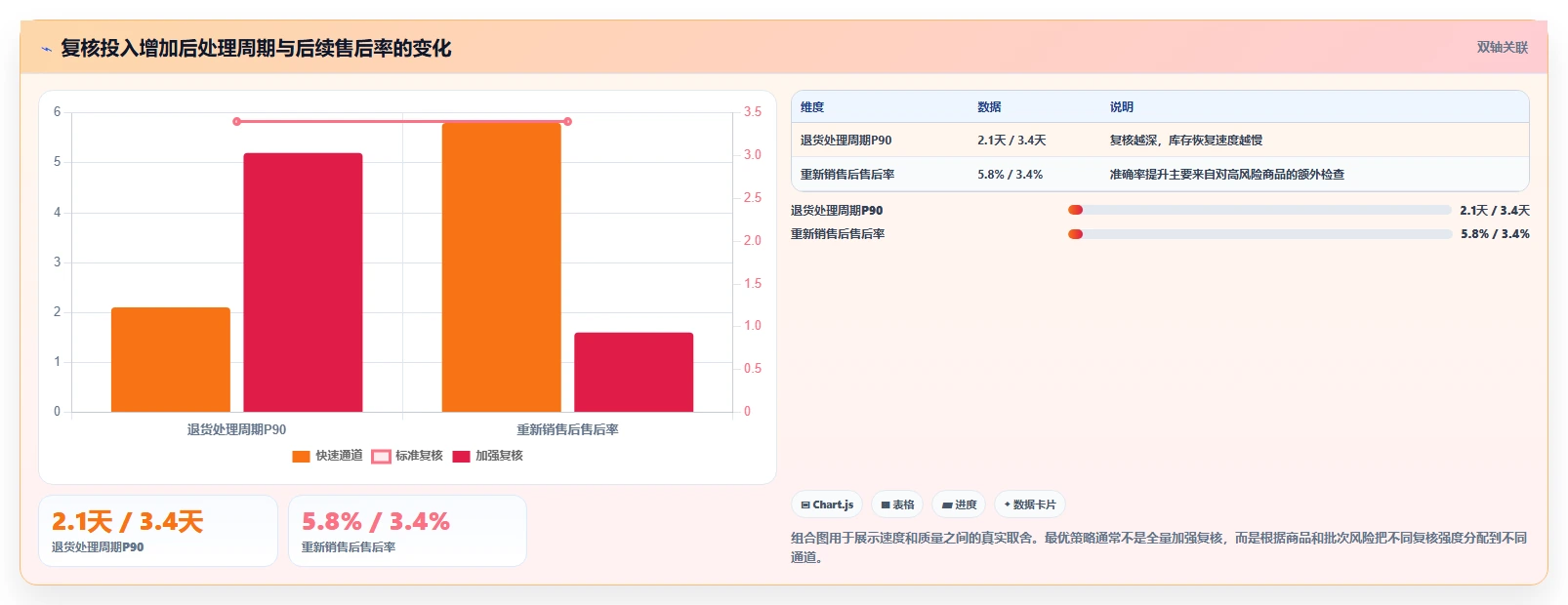Click the red 重新销售后售后率 bar in chart
The image size is (1568, 605).
pyautogui.click(x=634, y=373)
